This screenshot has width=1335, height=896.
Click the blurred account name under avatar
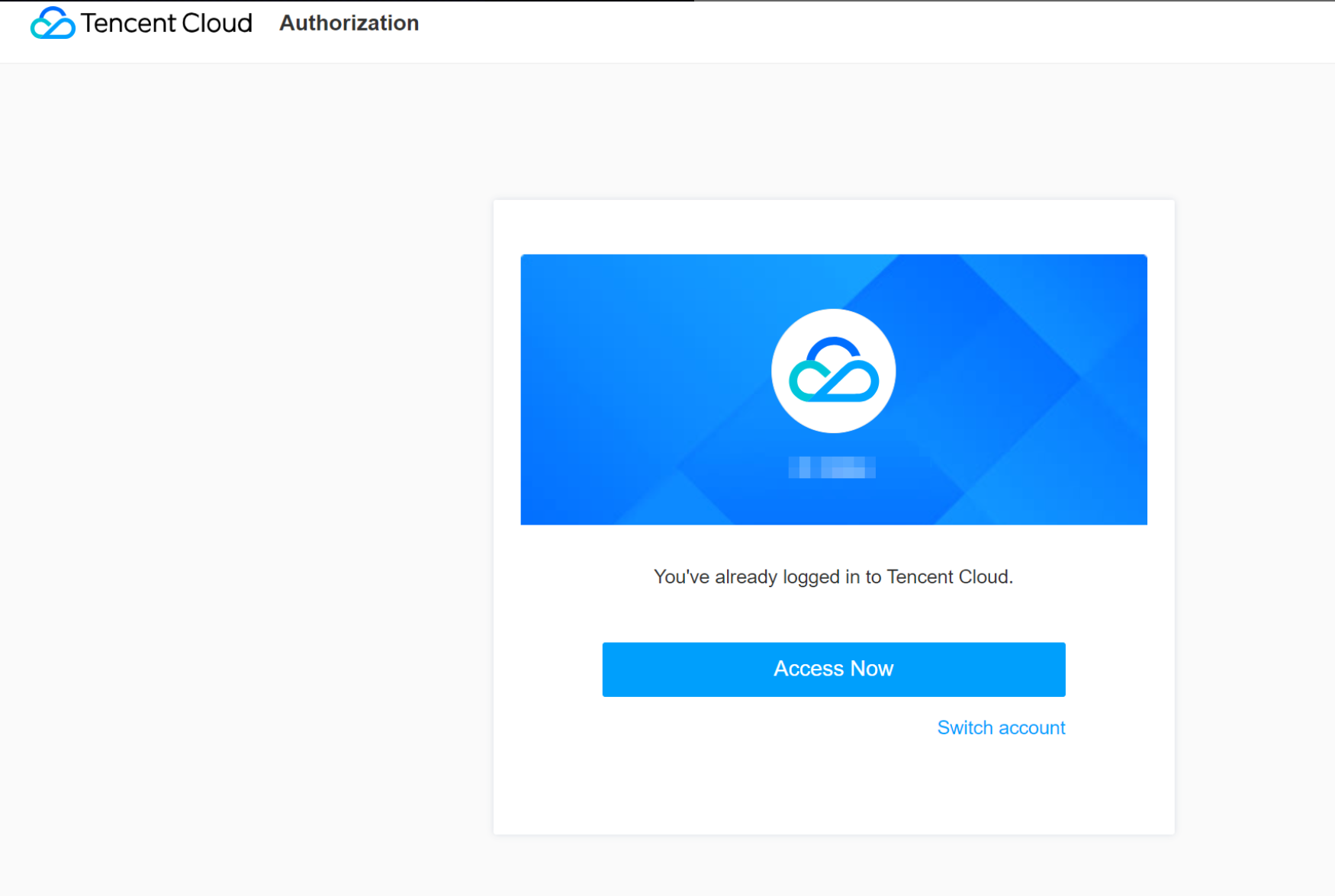832,467
